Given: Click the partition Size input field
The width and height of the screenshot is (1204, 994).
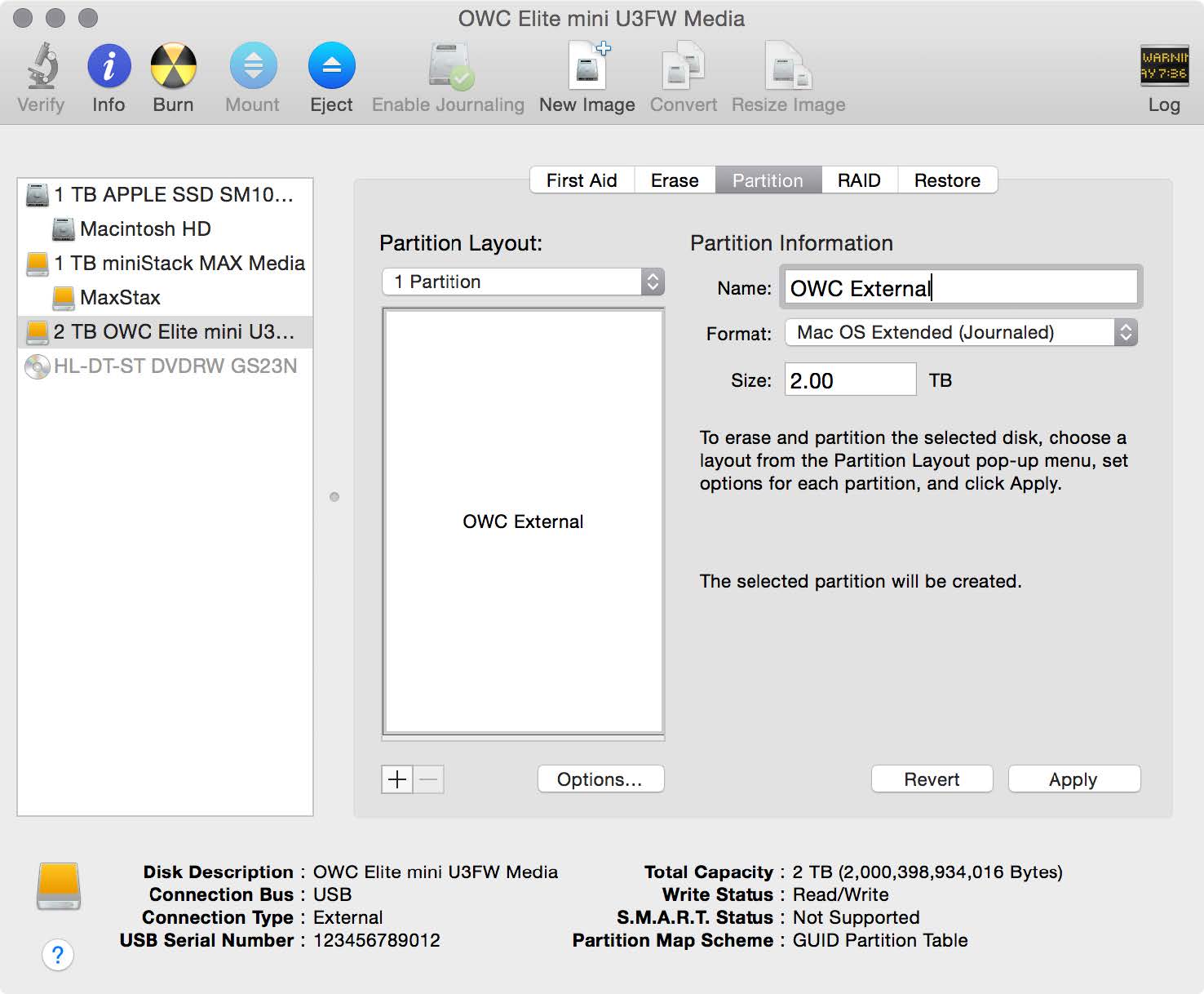Looking at the screenshot, I should [849, 379].
